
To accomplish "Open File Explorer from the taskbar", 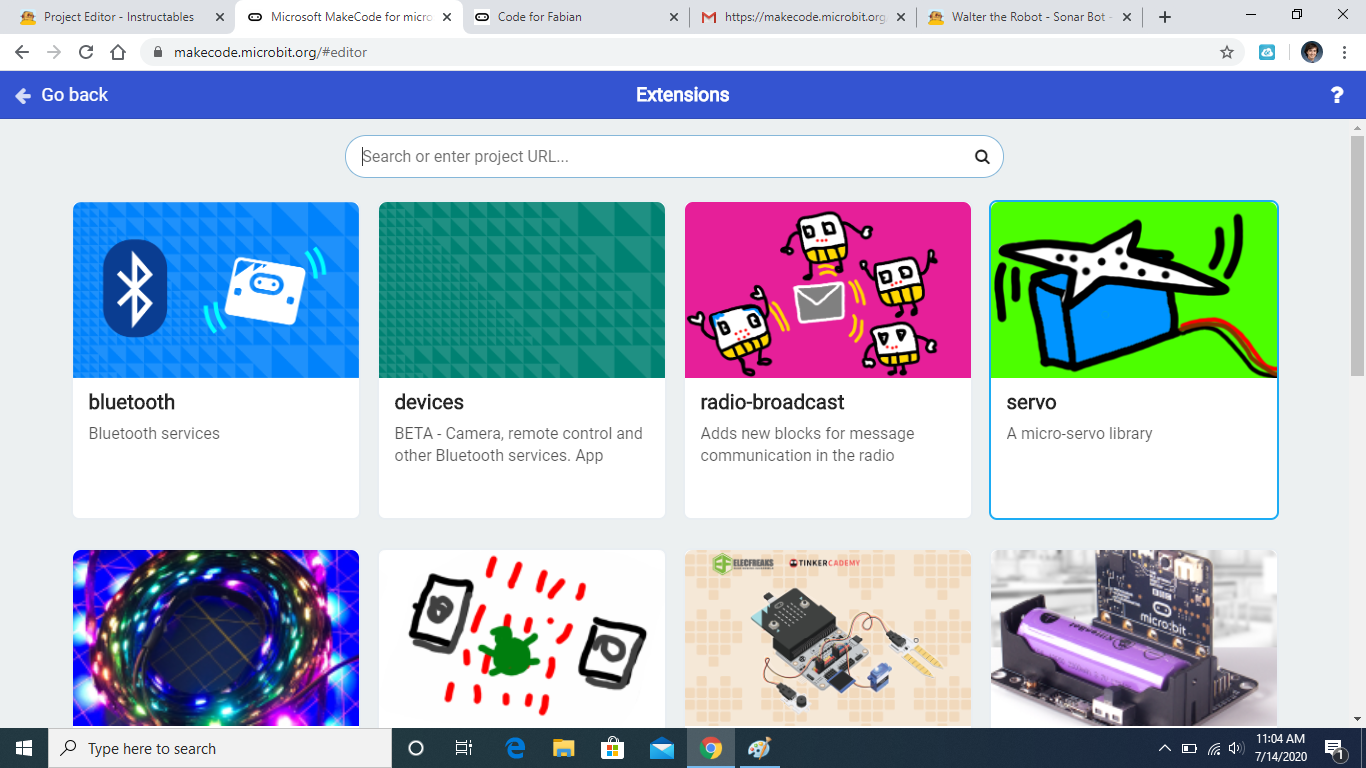I will (x=564, y=748).
